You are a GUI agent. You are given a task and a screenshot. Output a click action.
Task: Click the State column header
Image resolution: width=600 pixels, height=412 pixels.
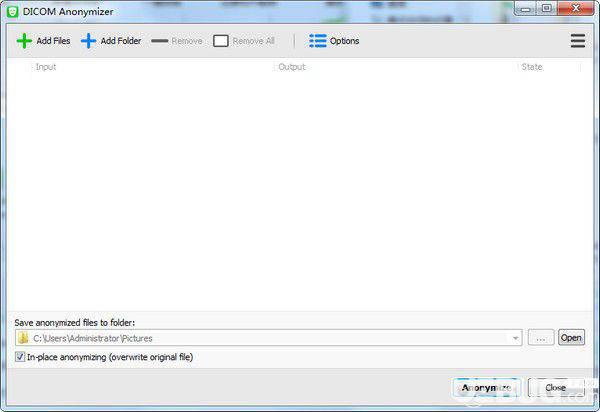[x=532, y=67]
